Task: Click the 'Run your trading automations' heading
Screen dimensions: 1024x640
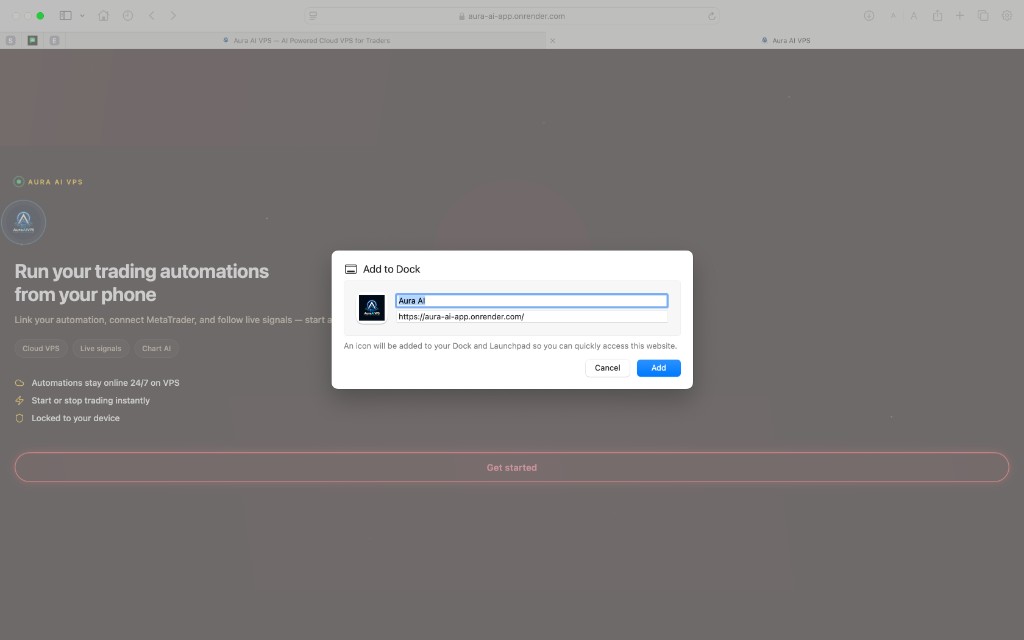Action: (142, 283)
